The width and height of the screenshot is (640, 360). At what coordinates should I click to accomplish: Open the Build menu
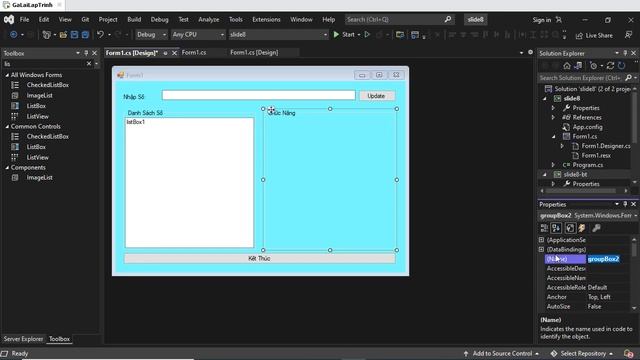tap(134, 19)
